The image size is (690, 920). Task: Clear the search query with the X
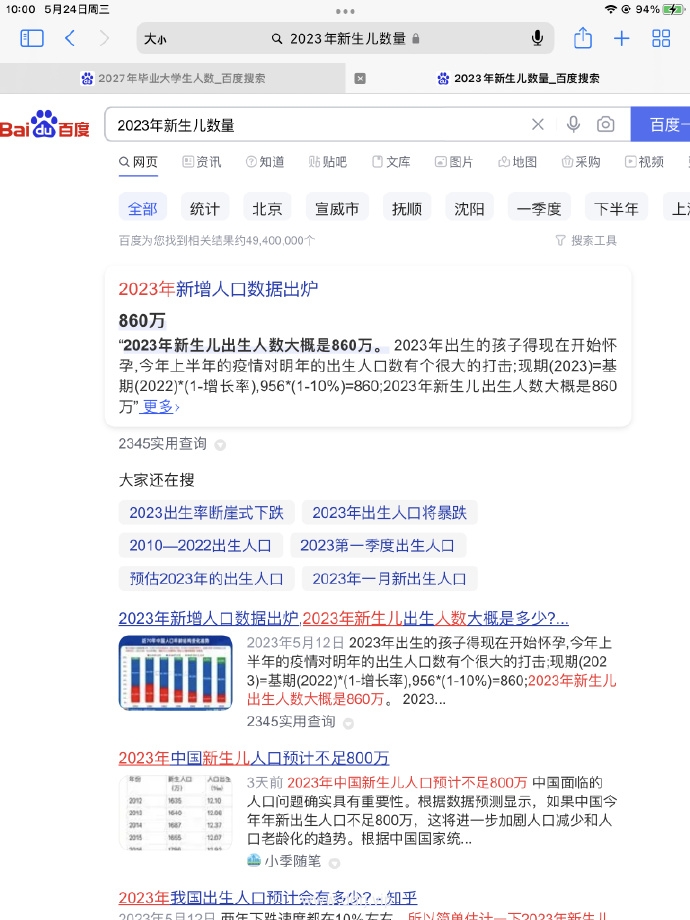(537, 124)
